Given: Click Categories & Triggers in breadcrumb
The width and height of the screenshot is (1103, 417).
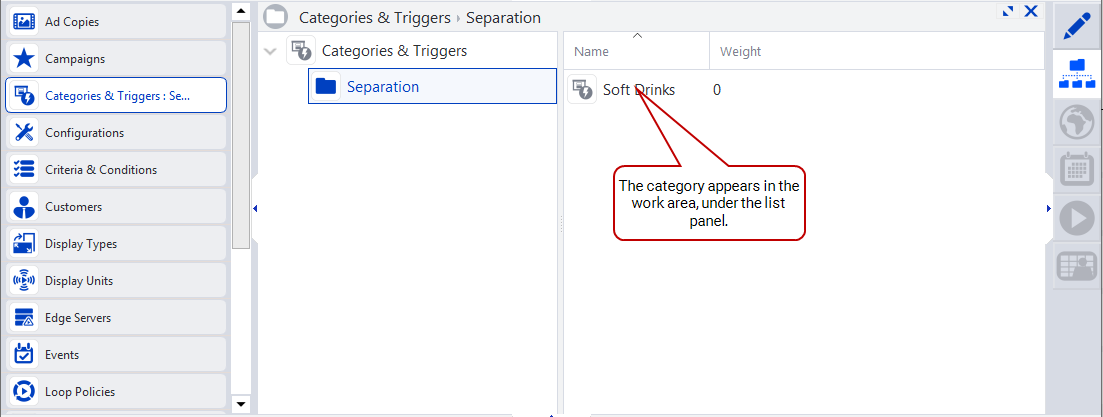Looking at the screenshot, I should click(374, 18).
